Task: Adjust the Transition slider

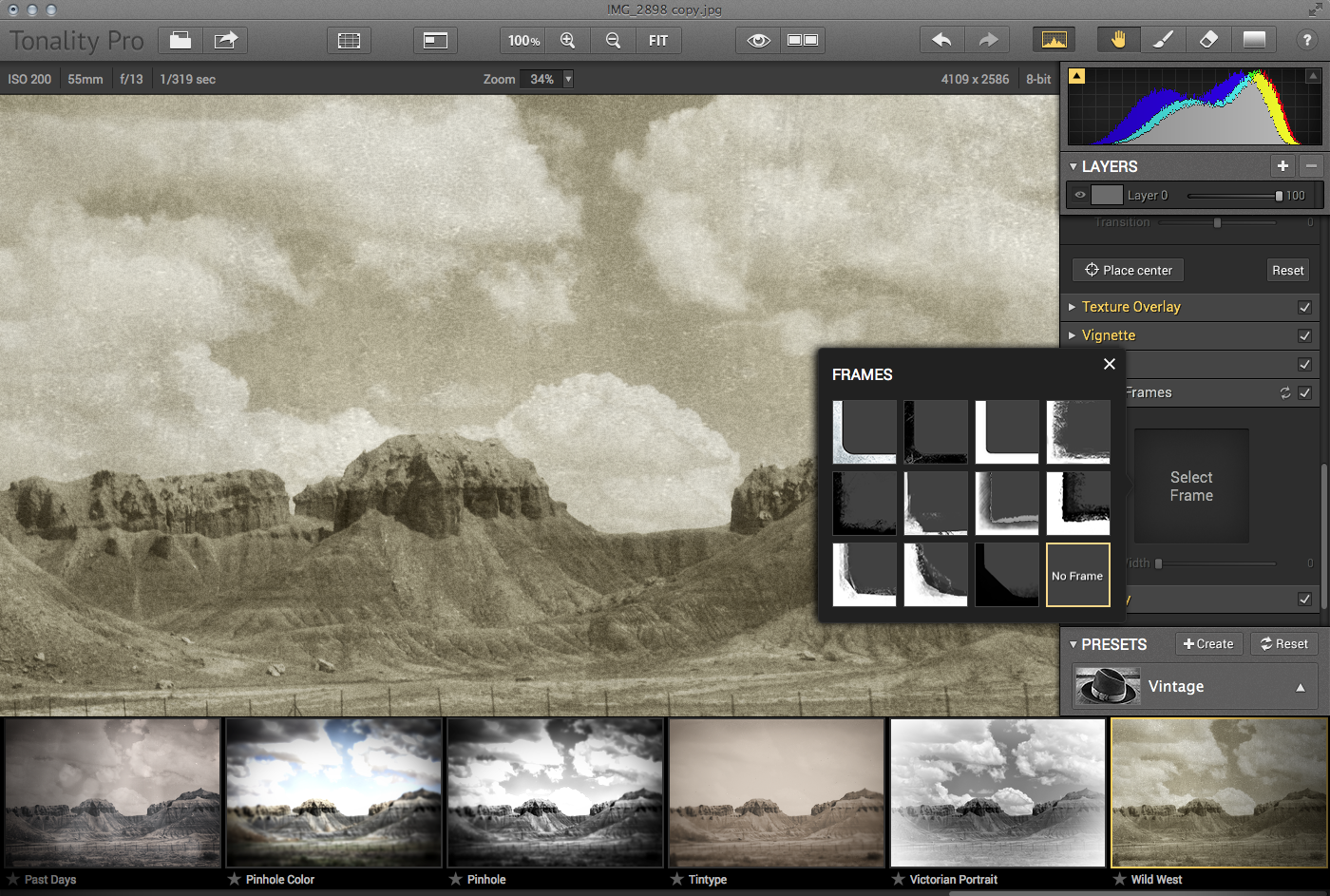Action: pyautogui.click(x=1217, y=222)
